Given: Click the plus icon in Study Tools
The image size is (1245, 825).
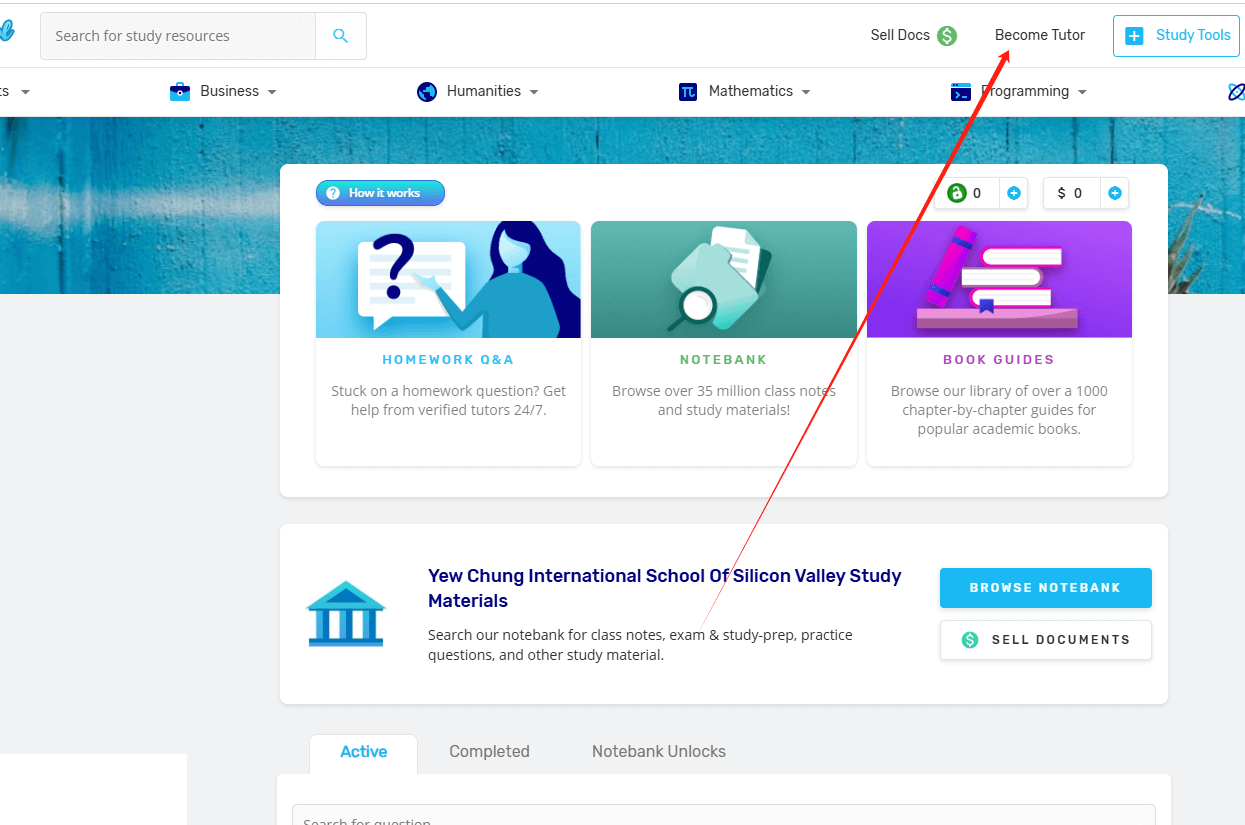Looking at the screenshot, I should click(x=1134, y=36).
